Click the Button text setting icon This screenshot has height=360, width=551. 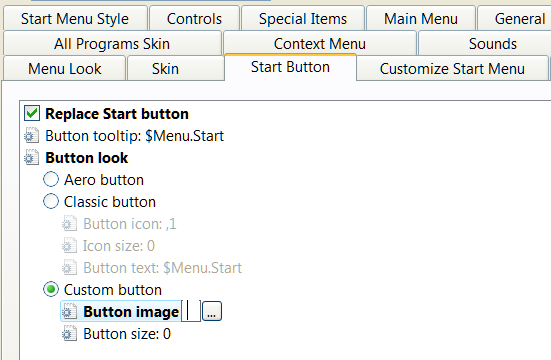(70, 268)
